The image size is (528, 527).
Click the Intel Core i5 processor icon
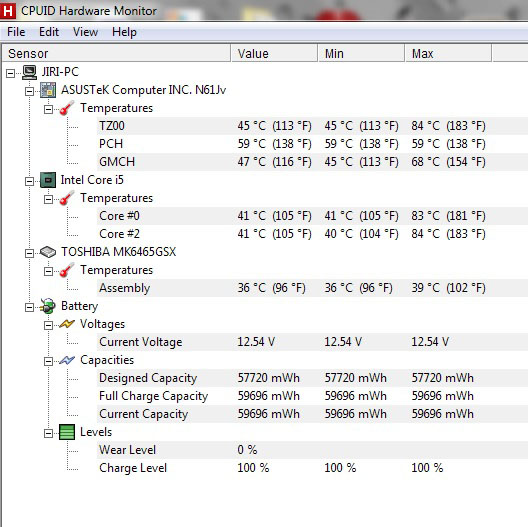pos(48,180)
